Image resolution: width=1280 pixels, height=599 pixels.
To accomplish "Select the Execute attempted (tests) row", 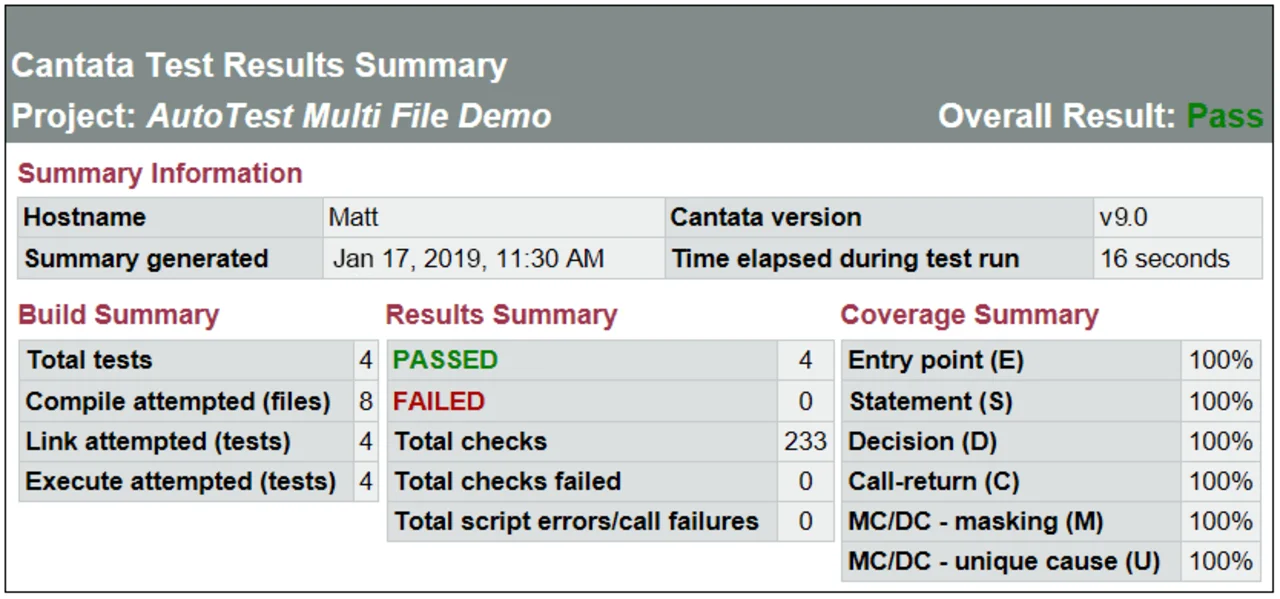I will click(x=198, y=481).
